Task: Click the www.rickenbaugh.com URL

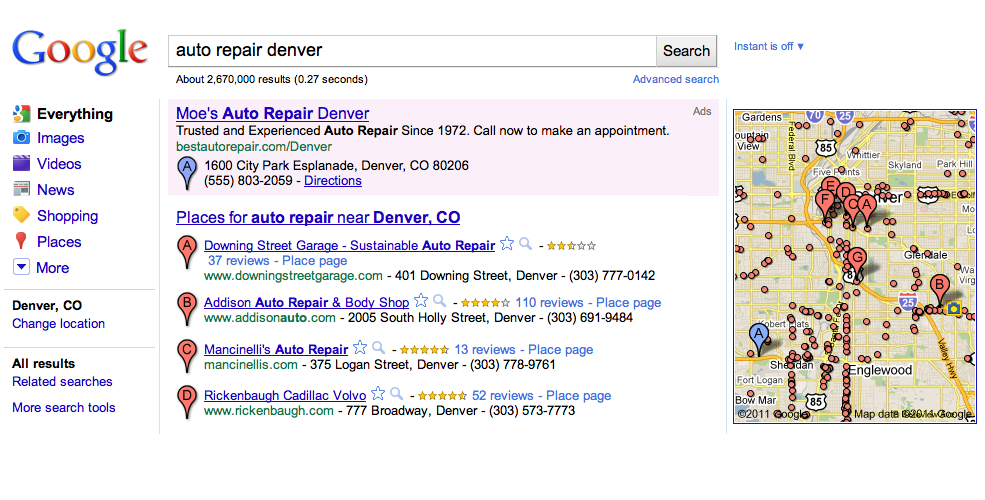Action: click(x=269, y=411)
